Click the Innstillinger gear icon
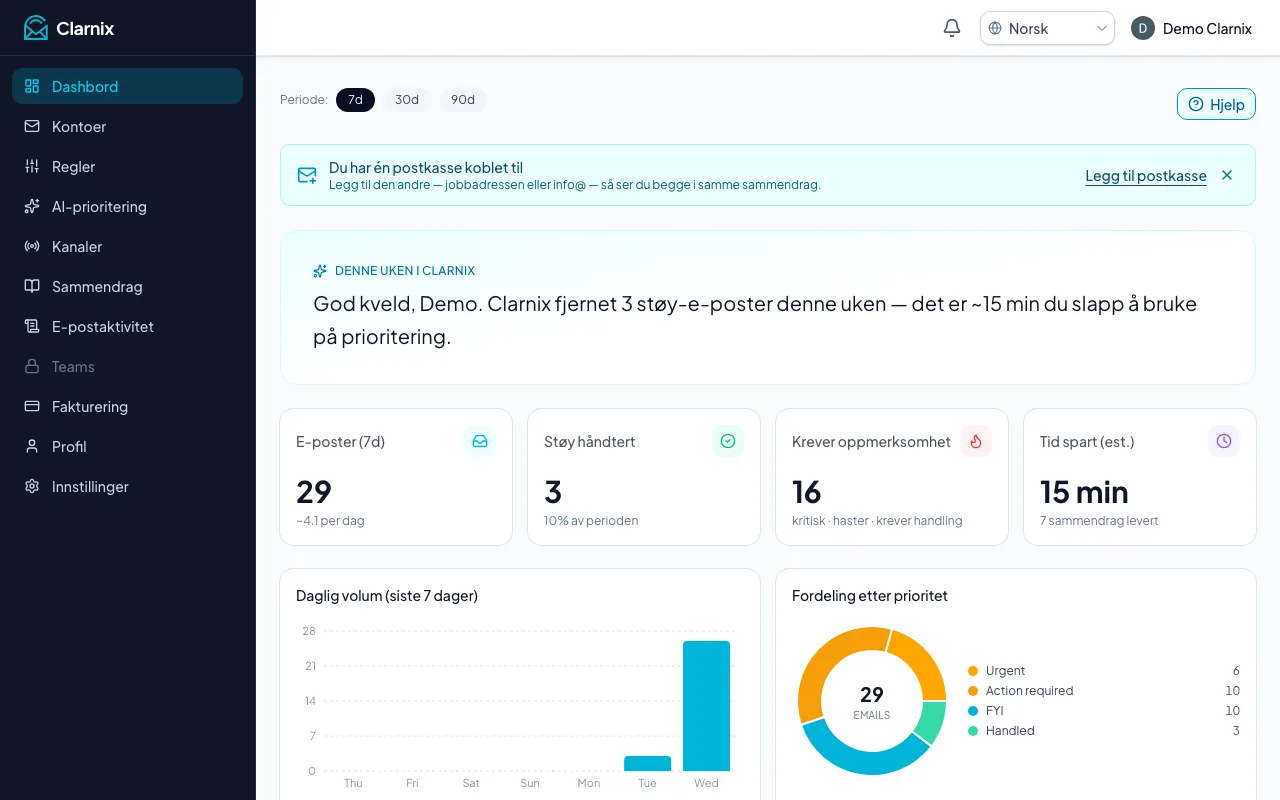 pyautogui.click(x=32, y=486)
